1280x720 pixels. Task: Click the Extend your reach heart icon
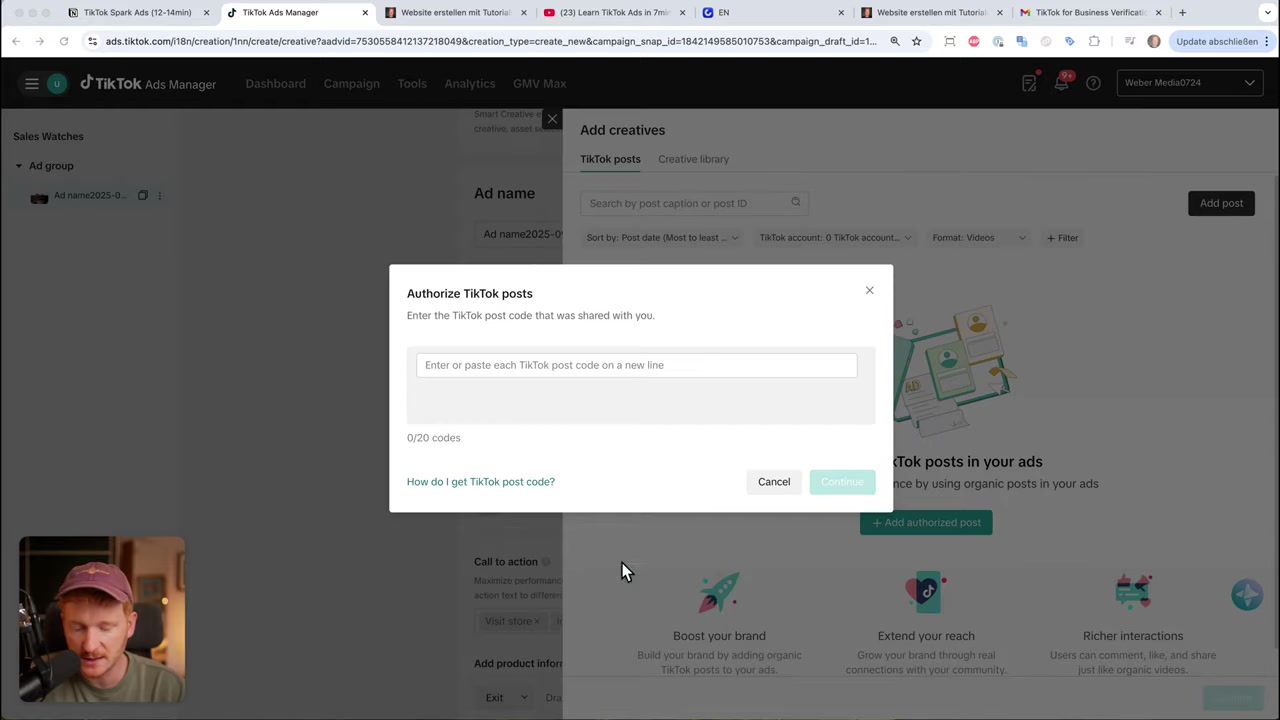pyautogui.click(x=926, y=592)
